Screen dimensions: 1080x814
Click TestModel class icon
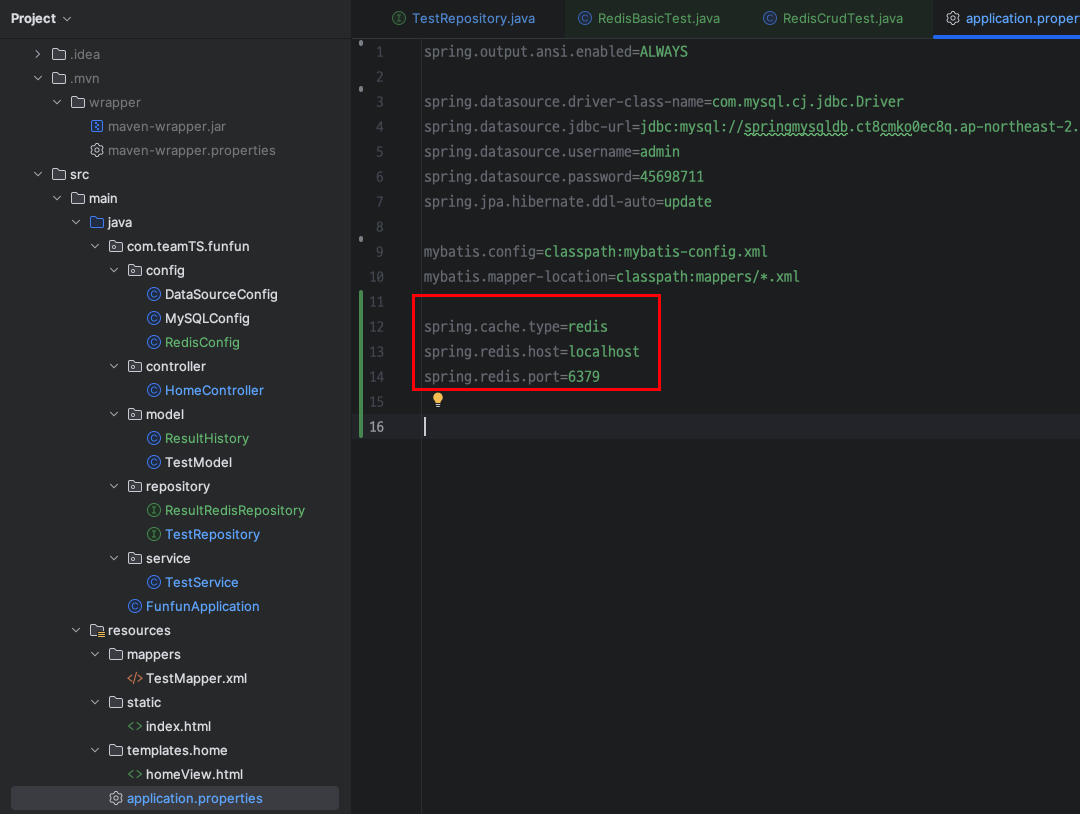[x=154, y=463]
